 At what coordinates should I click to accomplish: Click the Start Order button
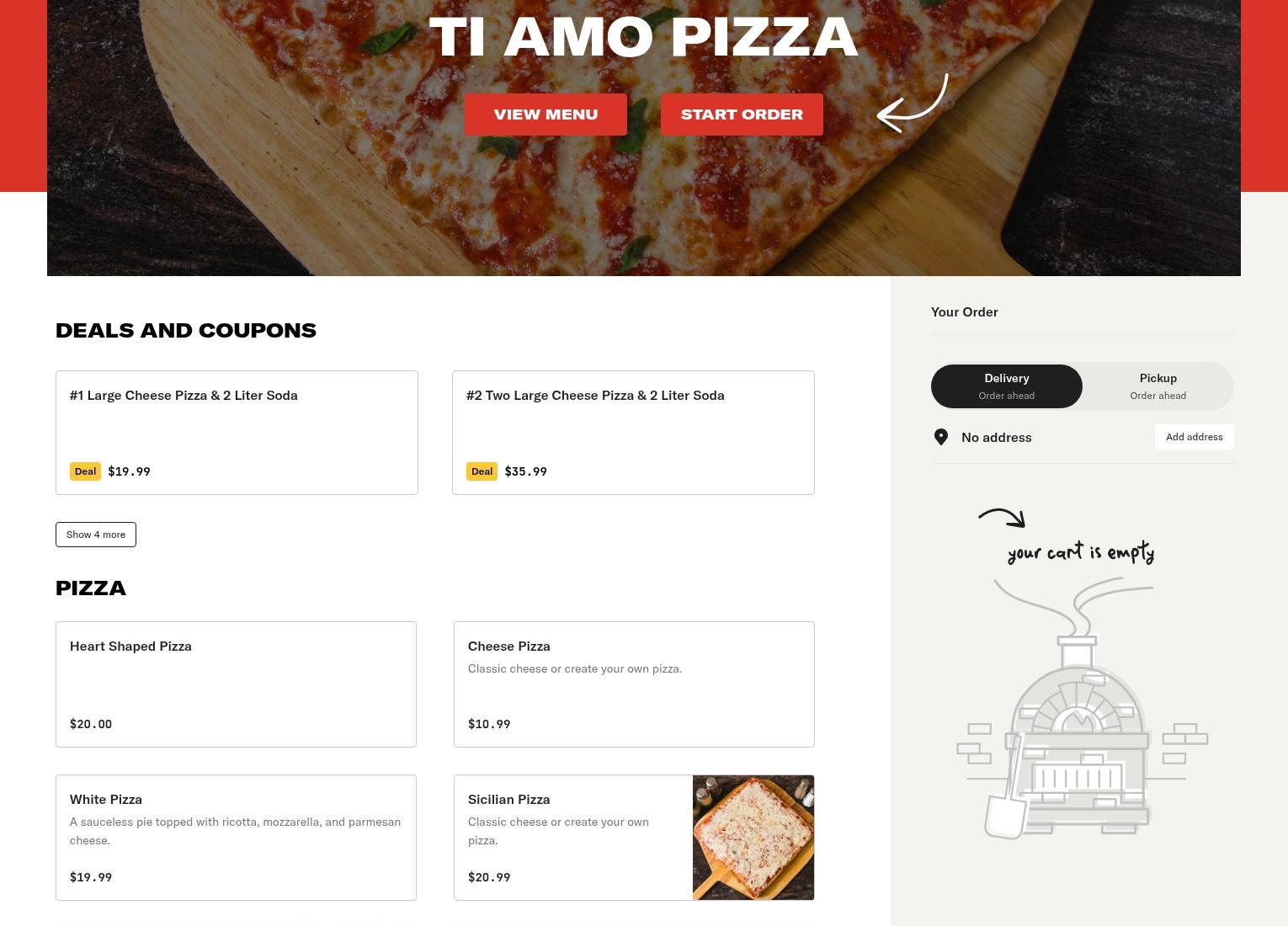click(x=742, y=114)
